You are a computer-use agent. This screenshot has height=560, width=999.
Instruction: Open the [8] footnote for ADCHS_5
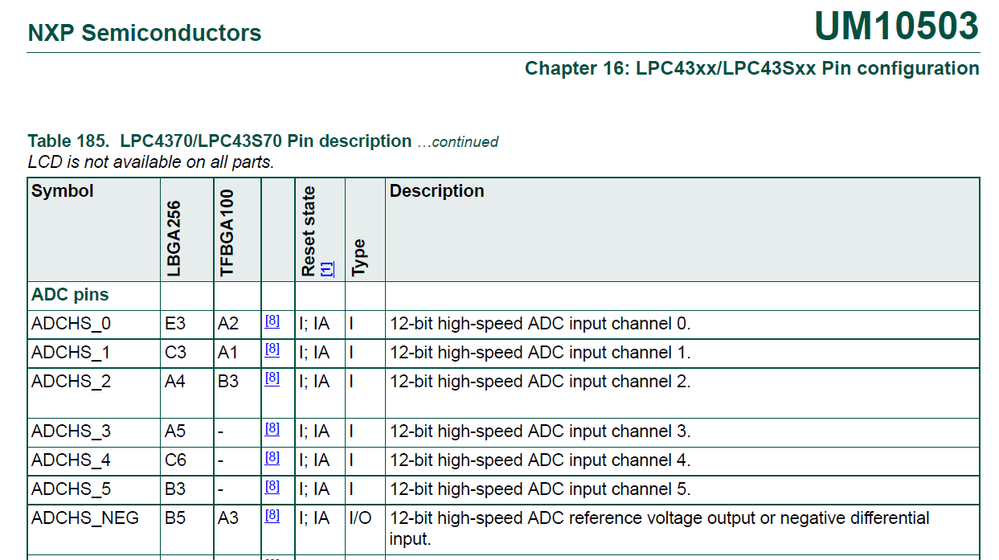click(x=272, y=487)
